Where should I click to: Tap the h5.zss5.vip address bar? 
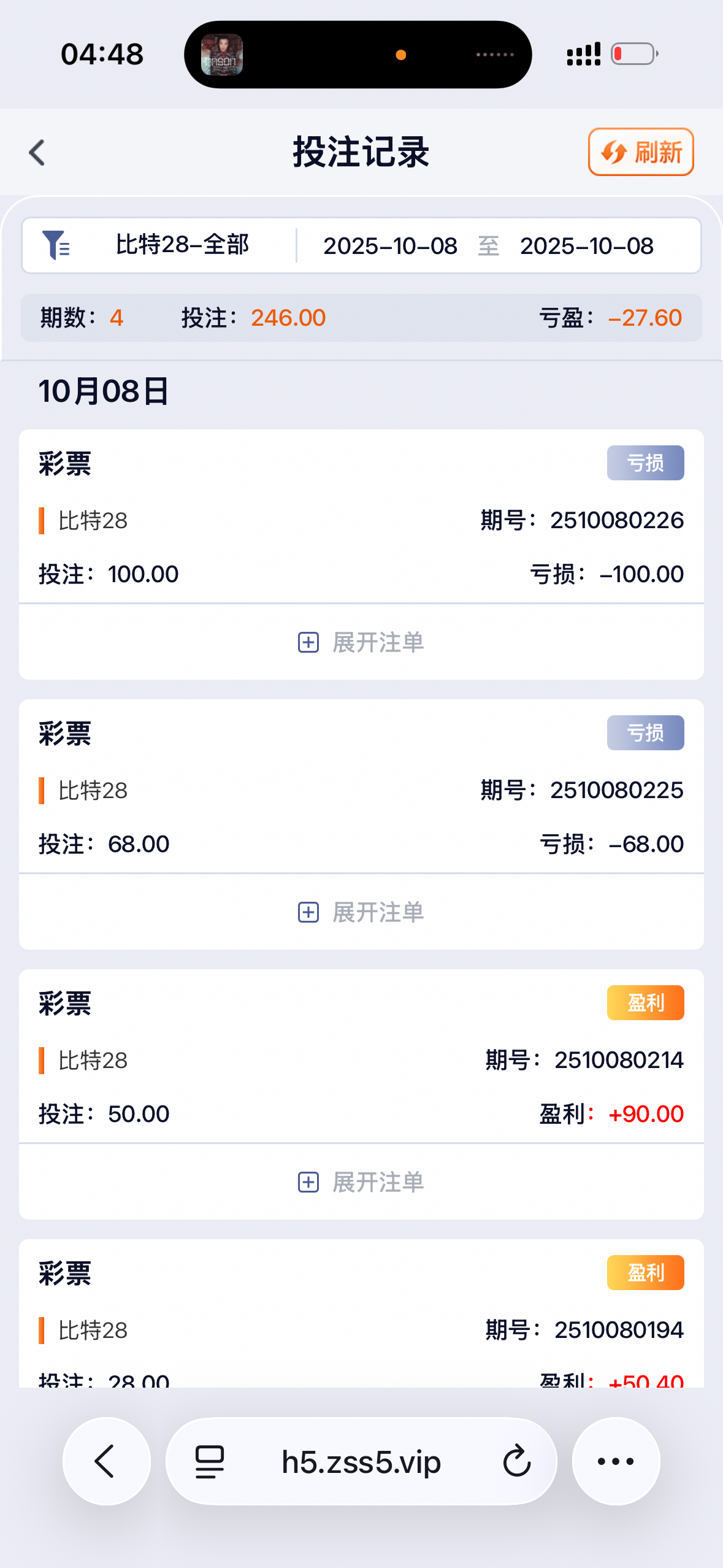tap(361, 1461)
